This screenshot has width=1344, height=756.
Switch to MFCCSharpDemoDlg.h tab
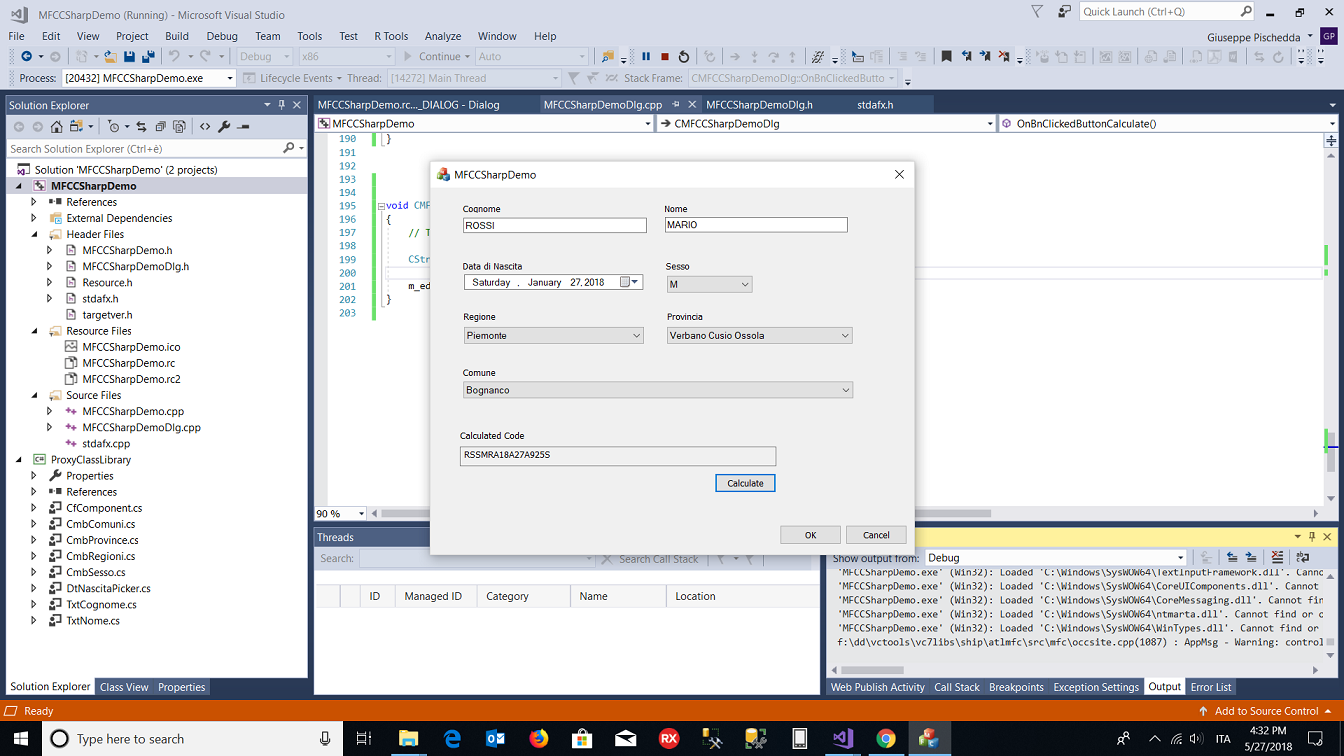coord(759,104)
